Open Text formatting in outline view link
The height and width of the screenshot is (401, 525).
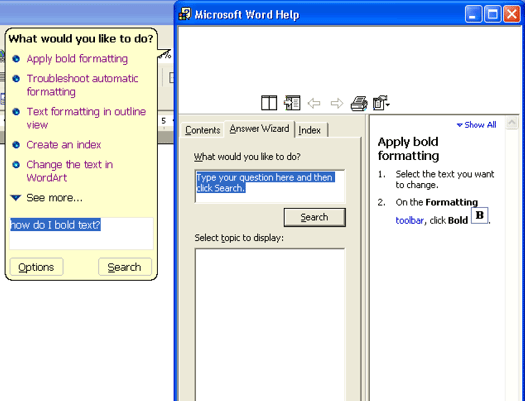pos(86,118)
